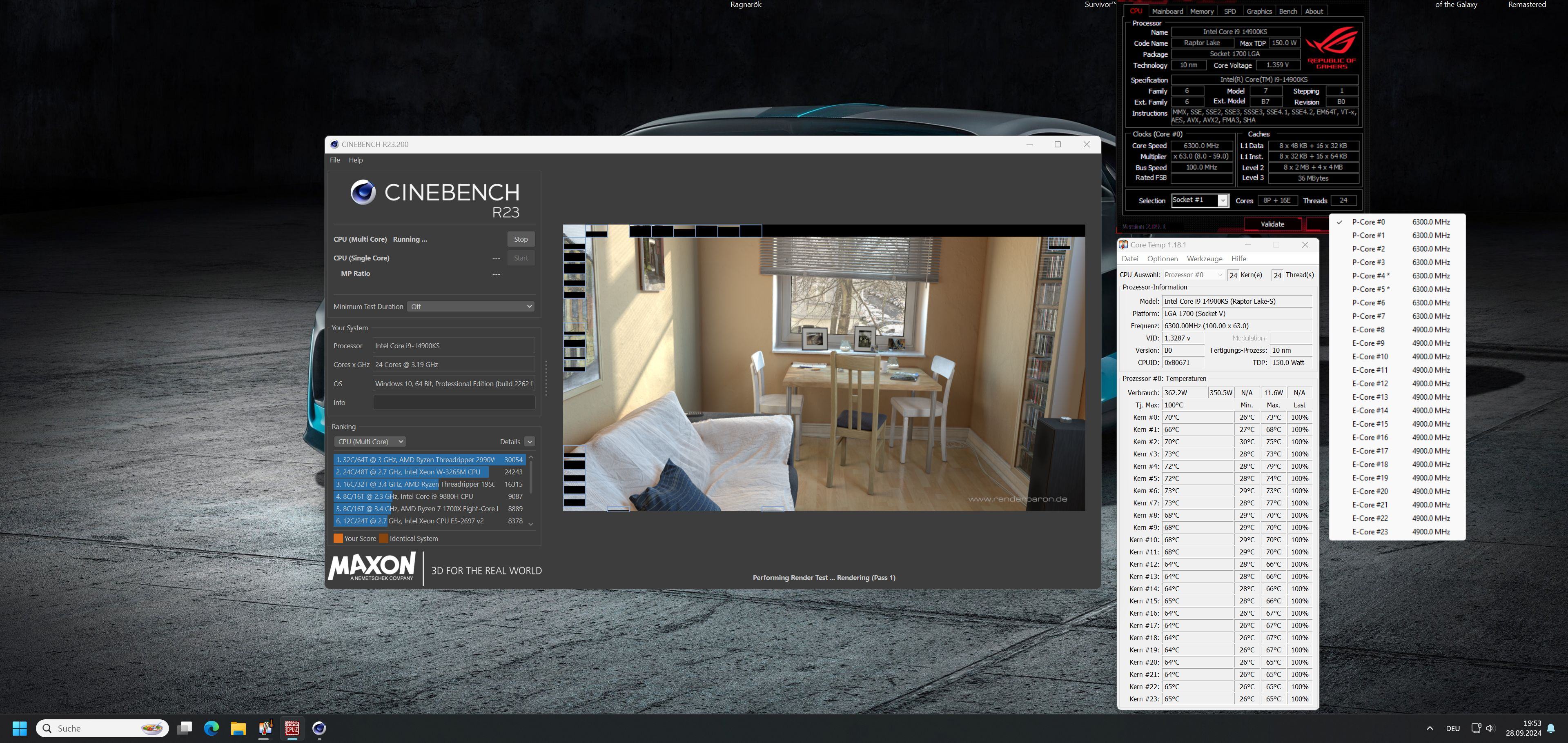Click the Task View icon
Screen dimensions: 1568x743
coord(185,728)
